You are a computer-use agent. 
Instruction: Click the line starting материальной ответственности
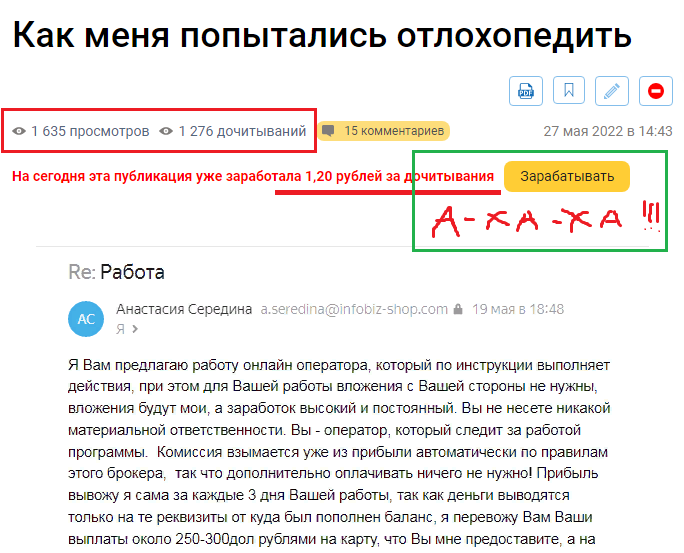325,430
